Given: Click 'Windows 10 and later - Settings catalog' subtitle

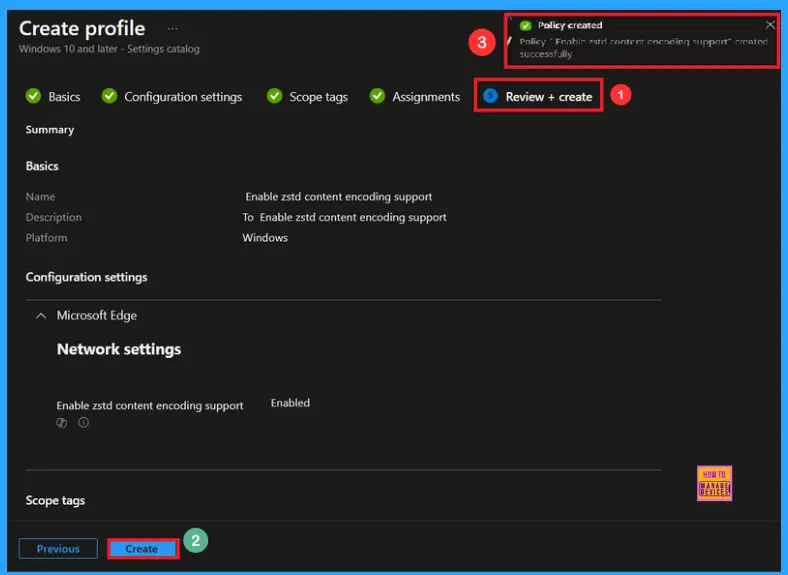Looking at the screenshot, I should click(x=109, y=49).
